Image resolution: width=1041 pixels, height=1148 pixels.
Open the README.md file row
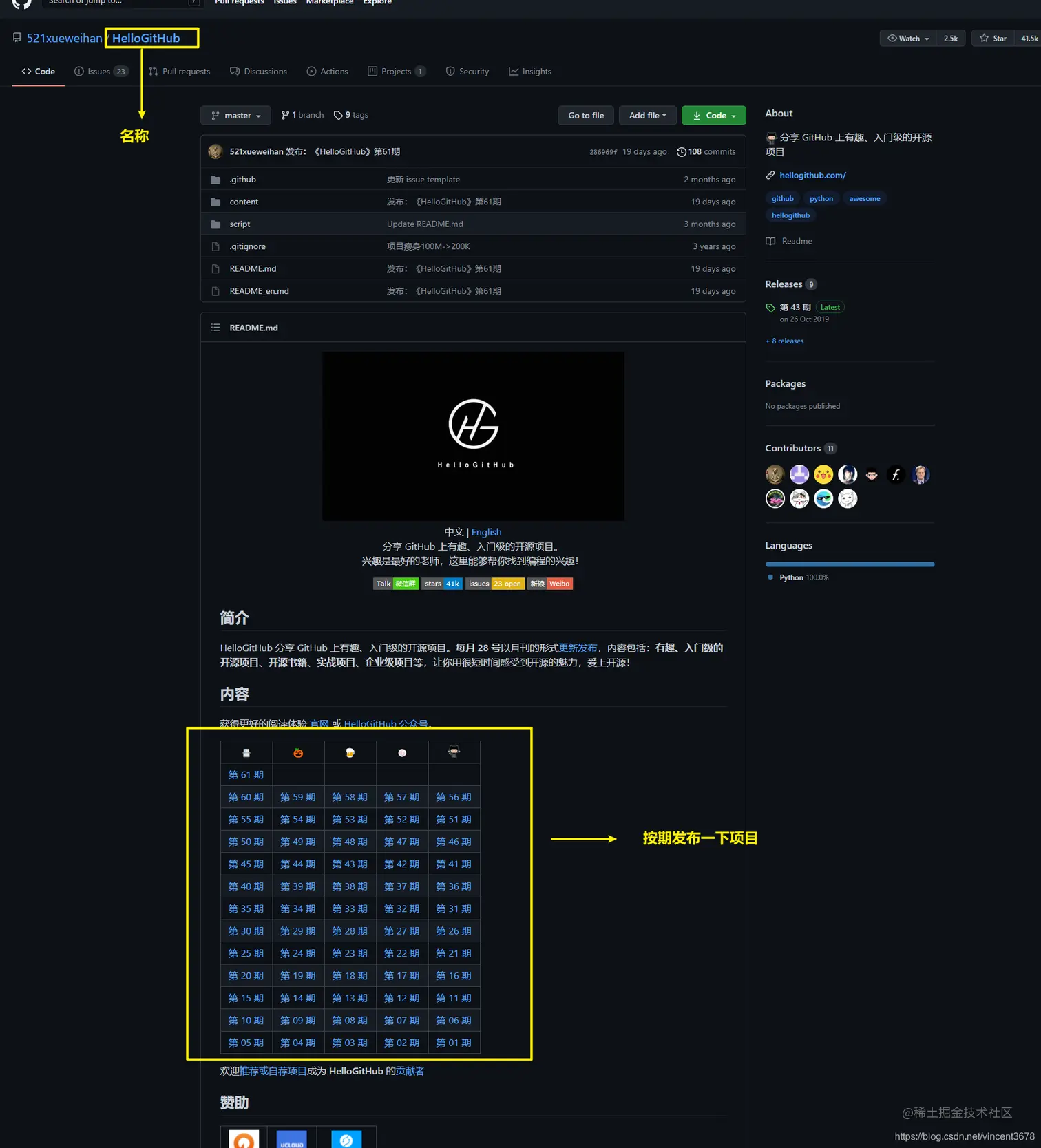point(473,268)
